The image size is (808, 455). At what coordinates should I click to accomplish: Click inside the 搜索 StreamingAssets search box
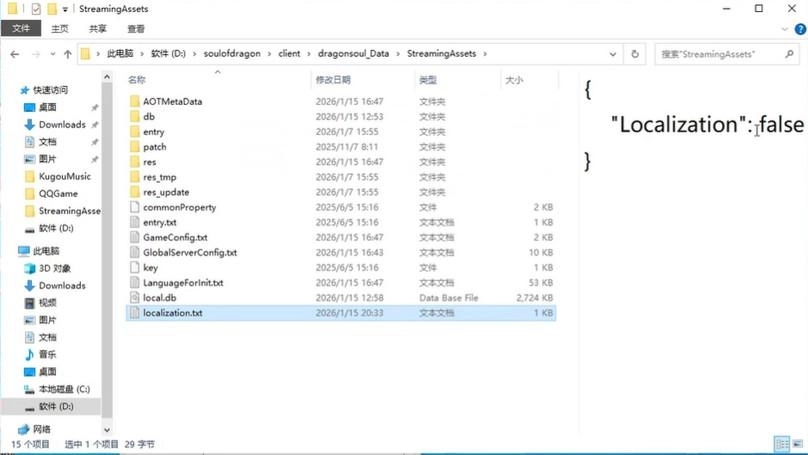pos(720,54)
